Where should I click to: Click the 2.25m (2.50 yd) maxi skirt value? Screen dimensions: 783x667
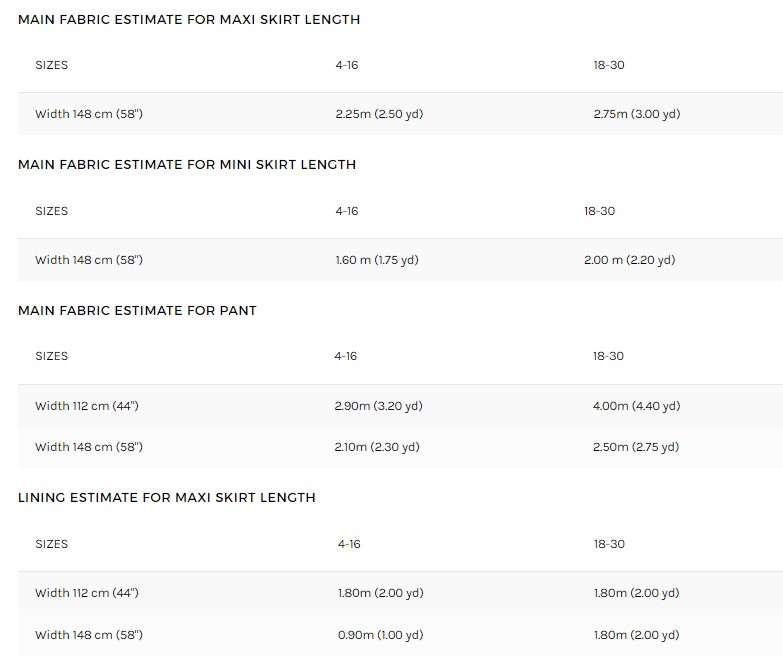coord(379,114)
